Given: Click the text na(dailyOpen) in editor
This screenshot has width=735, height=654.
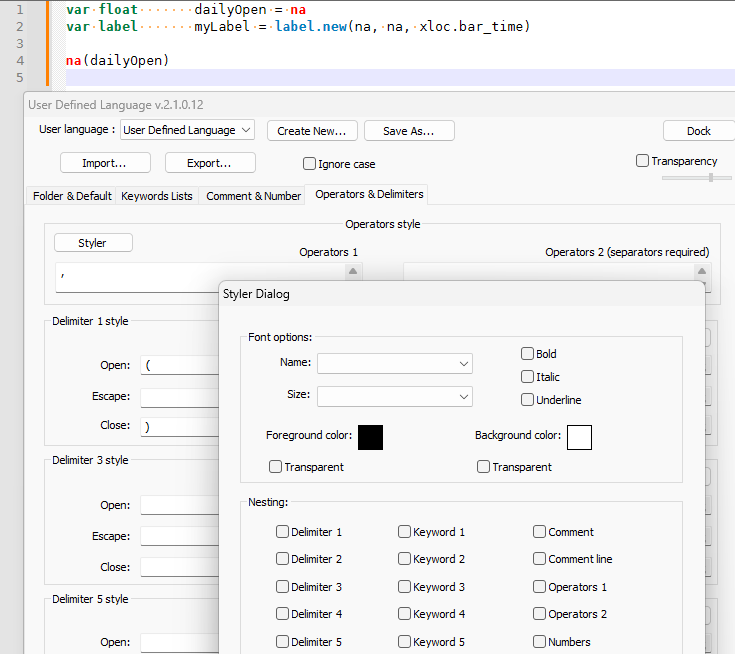Looking at the screenshot, I should 117,60.
